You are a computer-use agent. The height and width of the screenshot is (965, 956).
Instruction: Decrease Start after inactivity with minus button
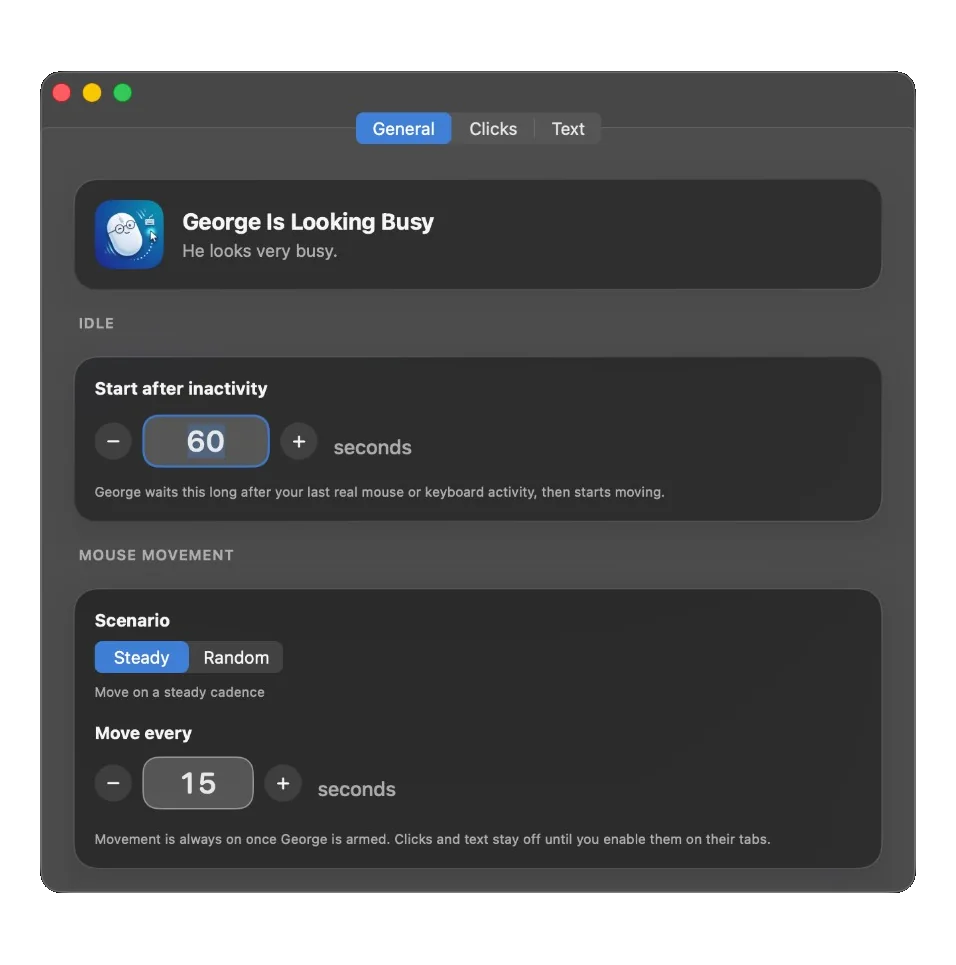113,441
